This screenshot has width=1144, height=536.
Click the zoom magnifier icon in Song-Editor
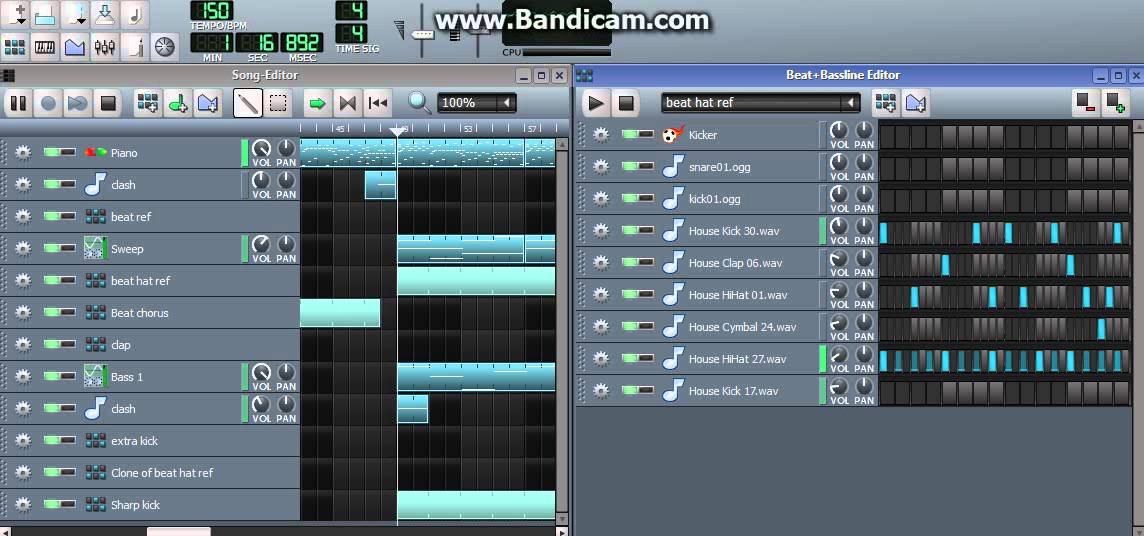tap(420, 103)
